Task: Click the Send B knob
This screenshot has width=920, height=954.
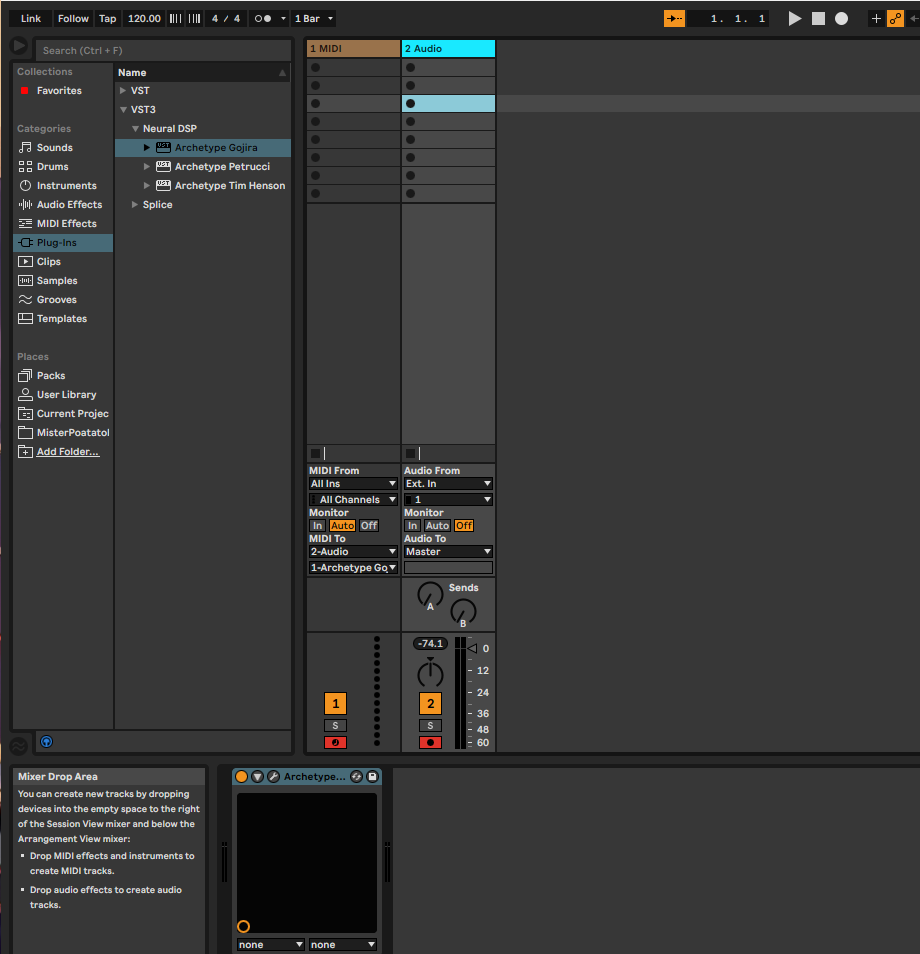Action: [x=463, y=611]
